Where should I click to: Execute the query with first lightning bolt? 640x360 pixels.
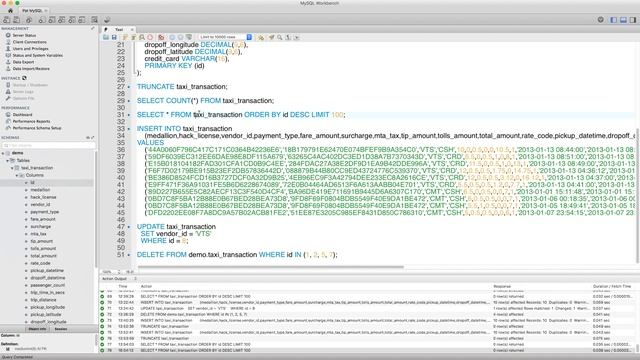(125, 37)
